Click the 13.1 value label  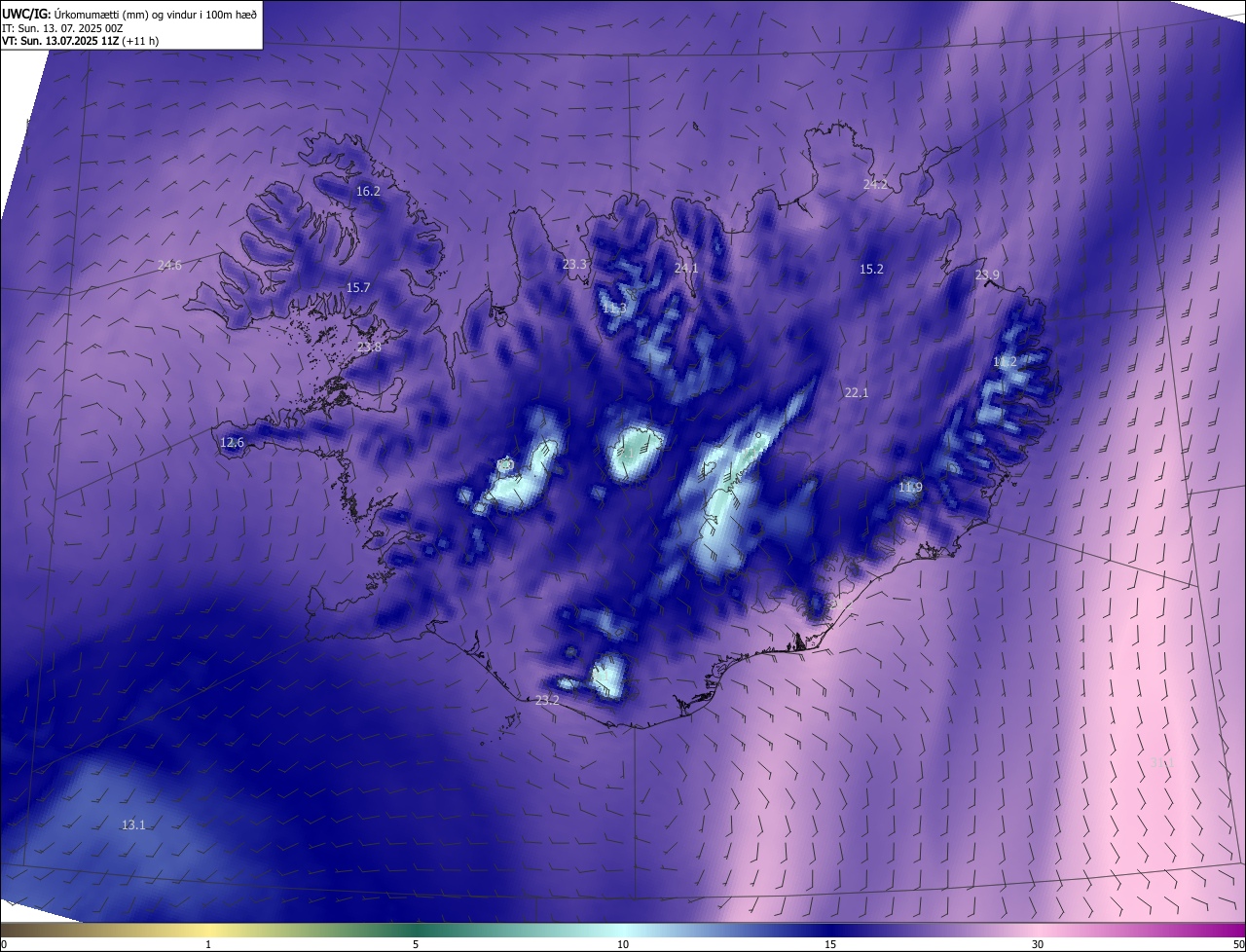(133, 825)
